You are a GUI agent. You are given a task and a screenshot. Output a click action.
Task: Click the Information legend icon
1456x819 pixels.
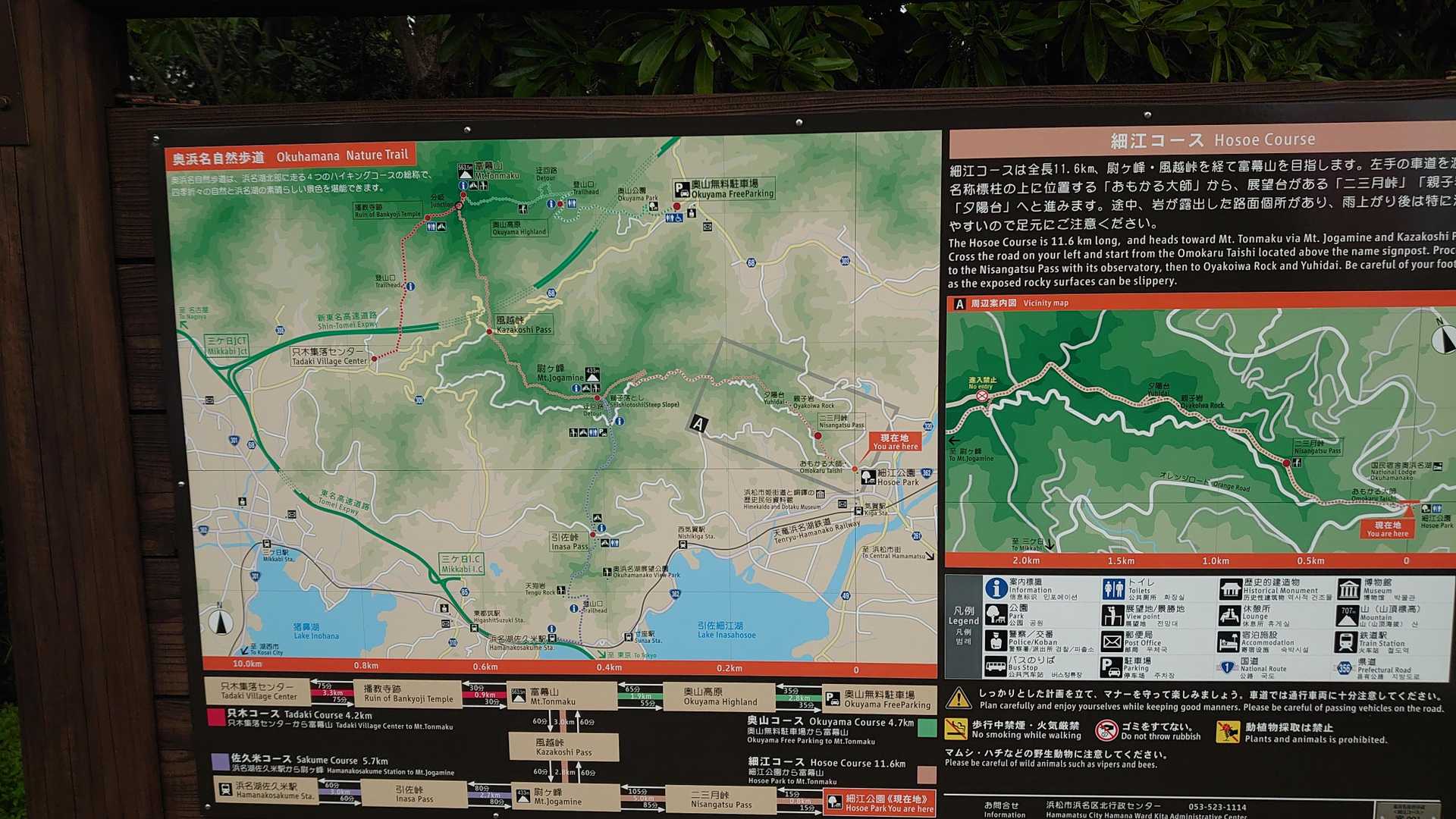click(x=996, y=588)
